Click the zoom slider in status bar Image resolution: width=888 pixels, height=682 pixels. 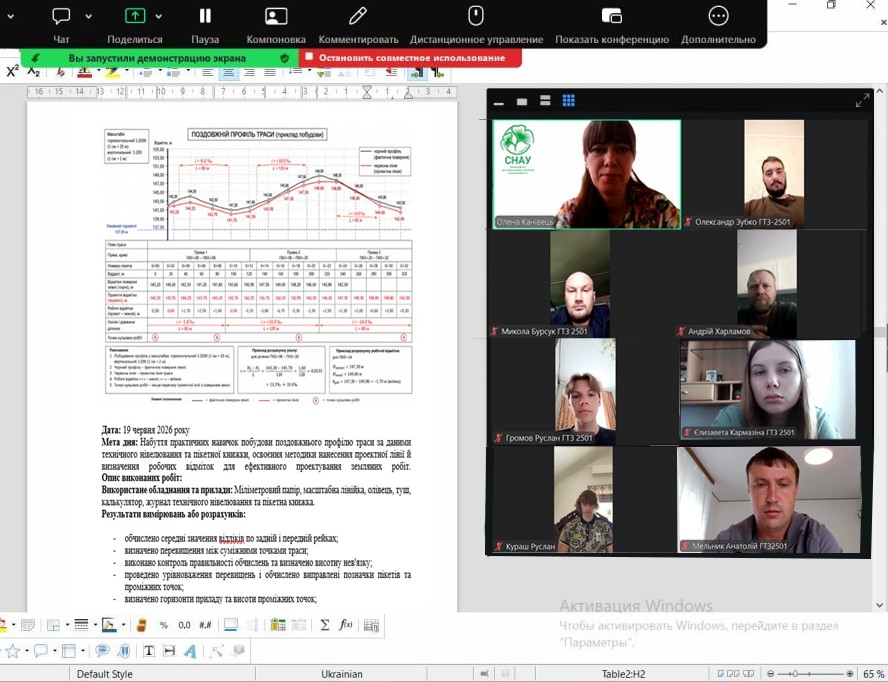click(810, 674)
